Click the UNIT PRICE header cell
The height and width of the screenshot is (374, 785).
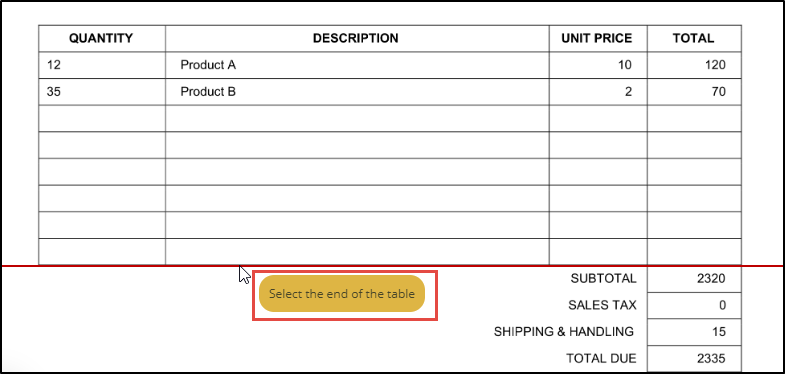(x=598, y=38)
